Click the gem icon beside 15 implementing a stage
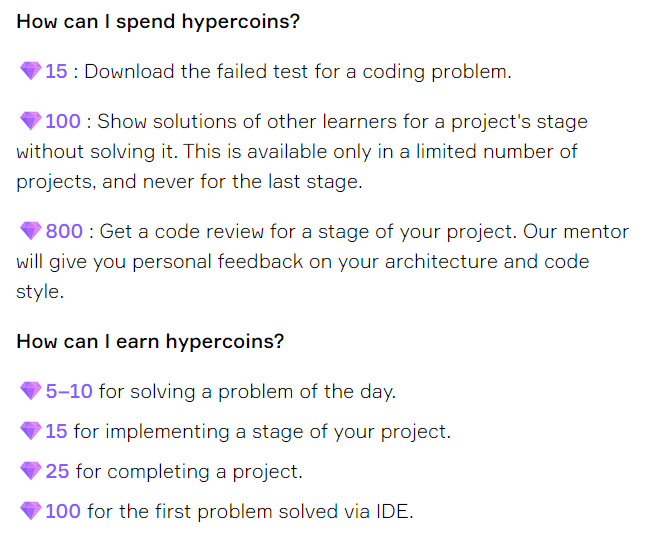This screenshot has width=653, height=533. (31, 431)
